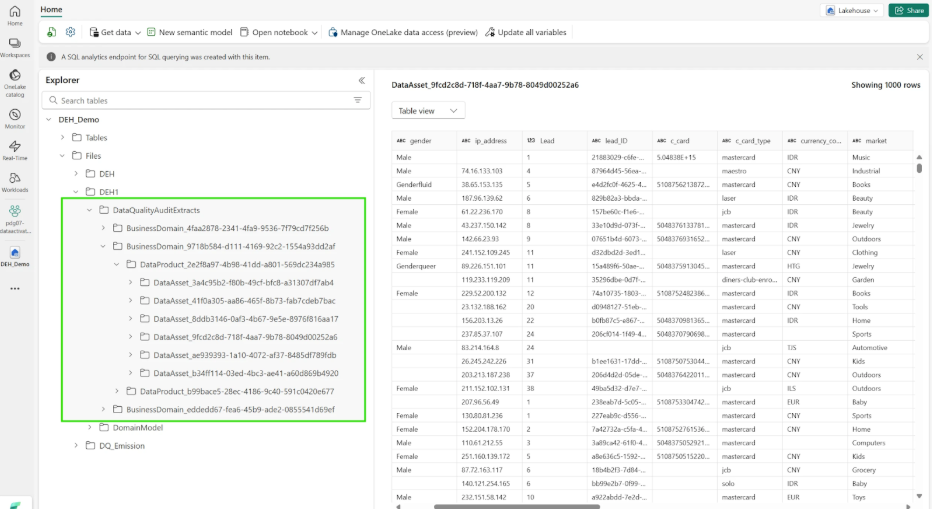Collapse the Explorer pane with double chevron
This screenshot has height=515, width=933.
pos(361,80)
